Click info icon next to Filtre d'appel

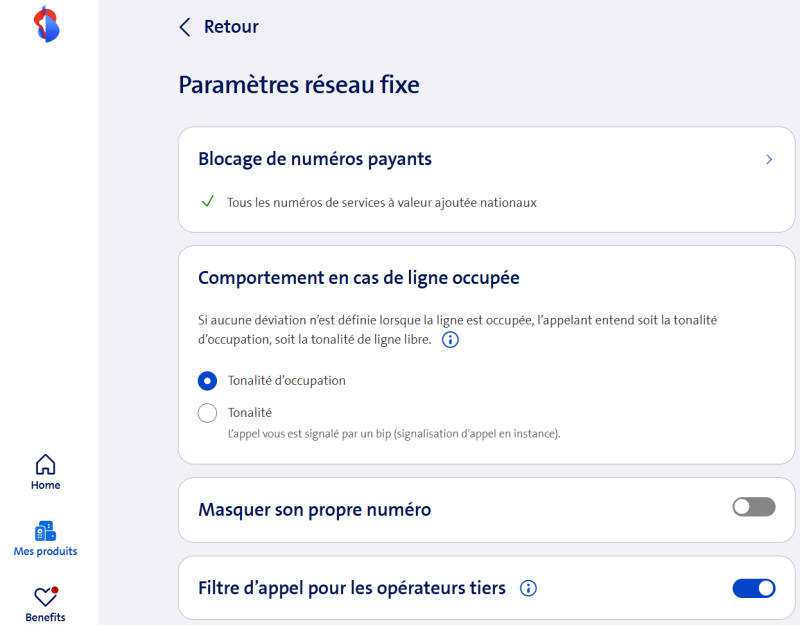point(529,588)
